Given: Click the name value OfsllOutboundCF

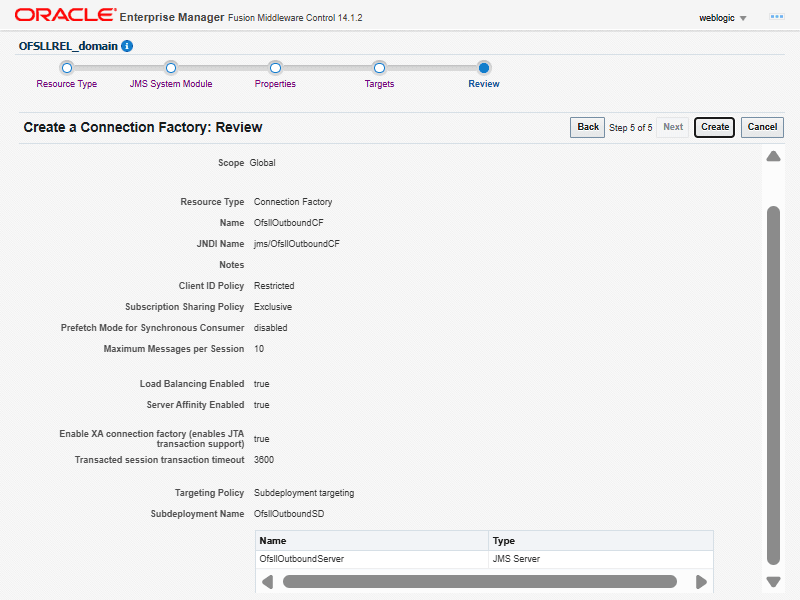Looking at the screenshot, I should pyautogui.click(x=288, y=223).
